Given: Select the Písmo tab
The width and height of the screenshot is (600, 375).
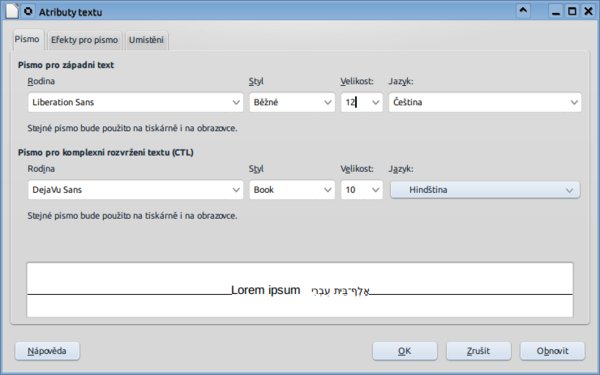Looking at the screenshot, I should tap(27, 39).
